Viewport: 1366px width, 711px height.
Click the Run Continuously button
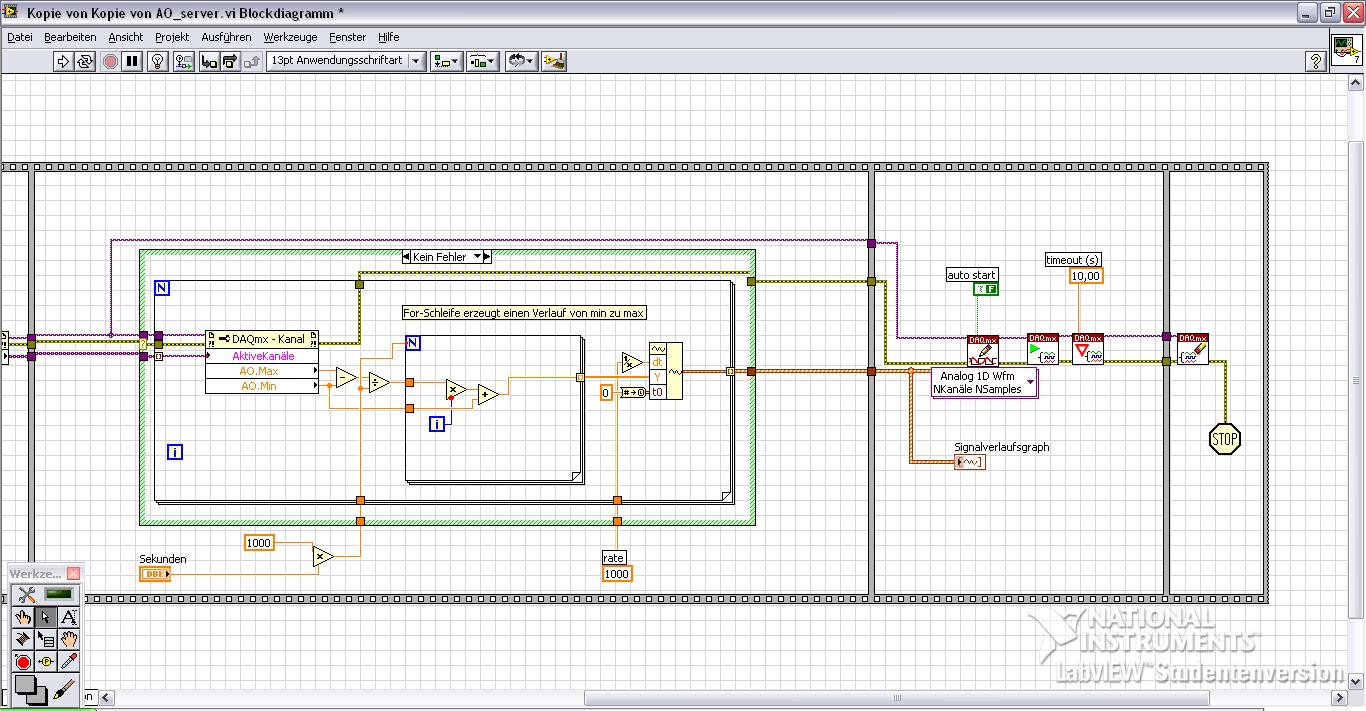pyautogui.click(x=85, y=61)
